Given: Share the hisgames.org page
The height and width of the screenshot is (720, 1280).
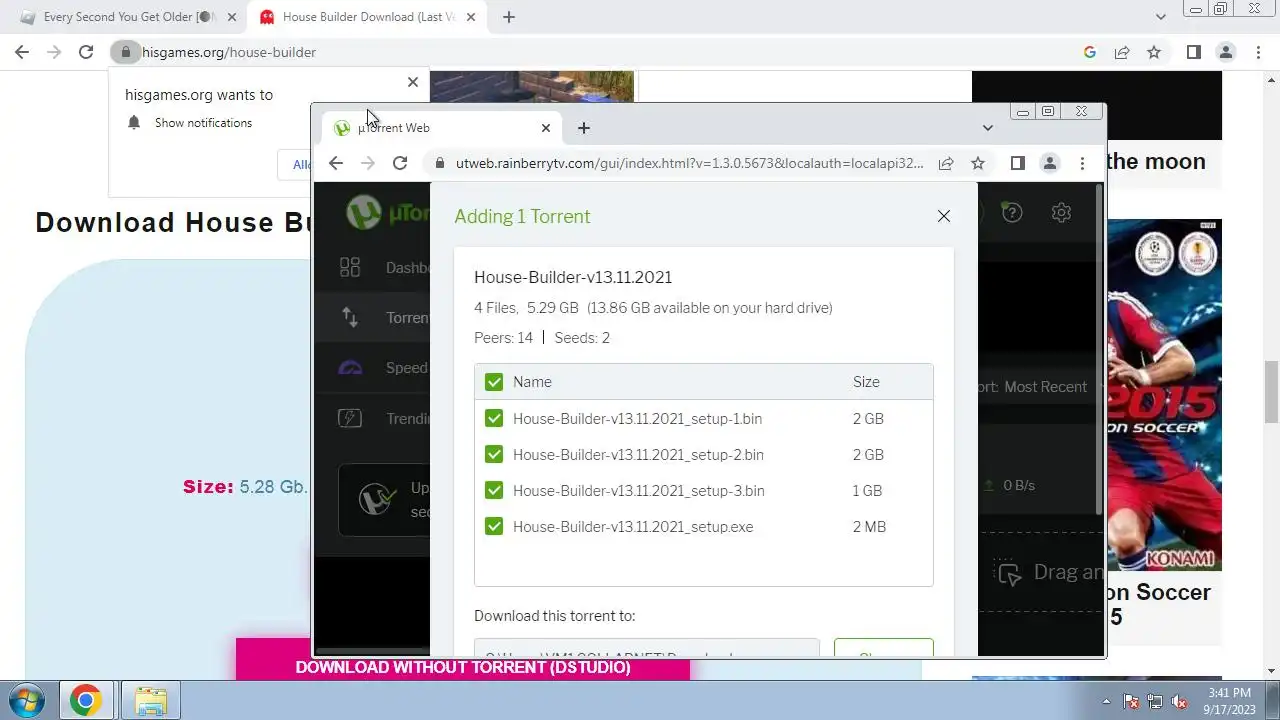Looking at the screenshot, I should [x=1122, y=52].
